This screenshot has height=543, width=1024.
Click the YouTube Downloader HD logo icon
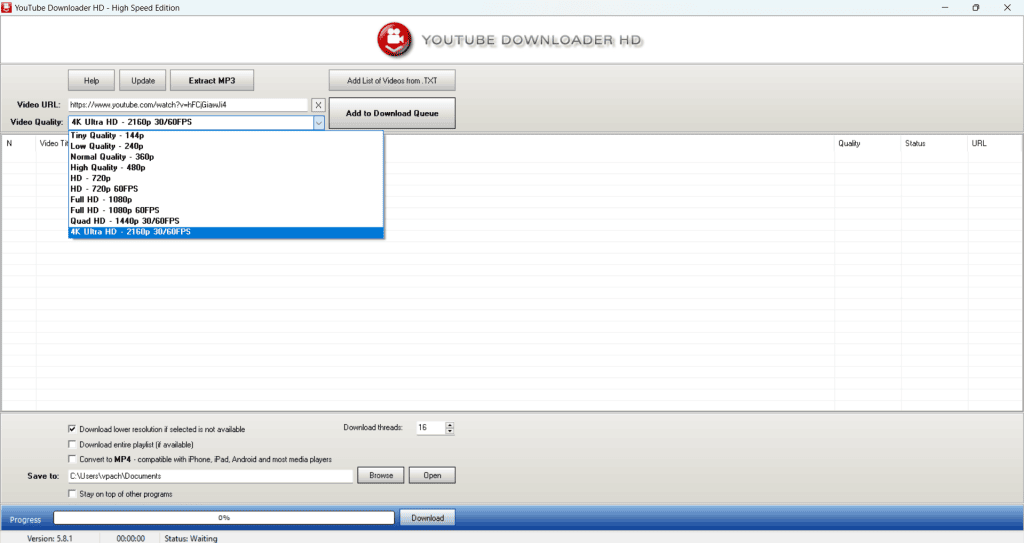394,40
